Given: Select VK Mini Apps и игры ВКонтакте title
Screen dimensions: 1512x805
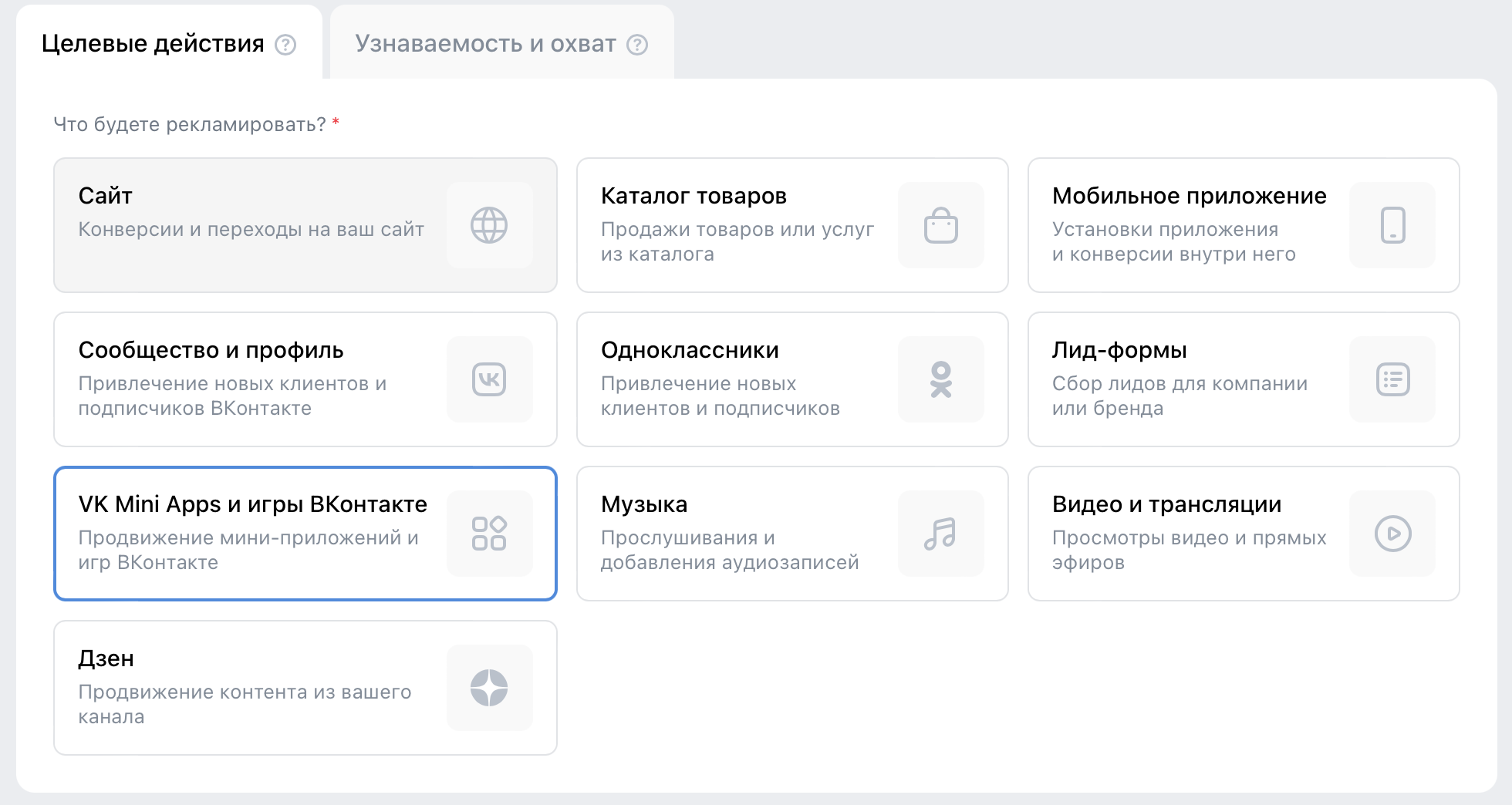Looking at the screenshot, I should tap(252, 504).
